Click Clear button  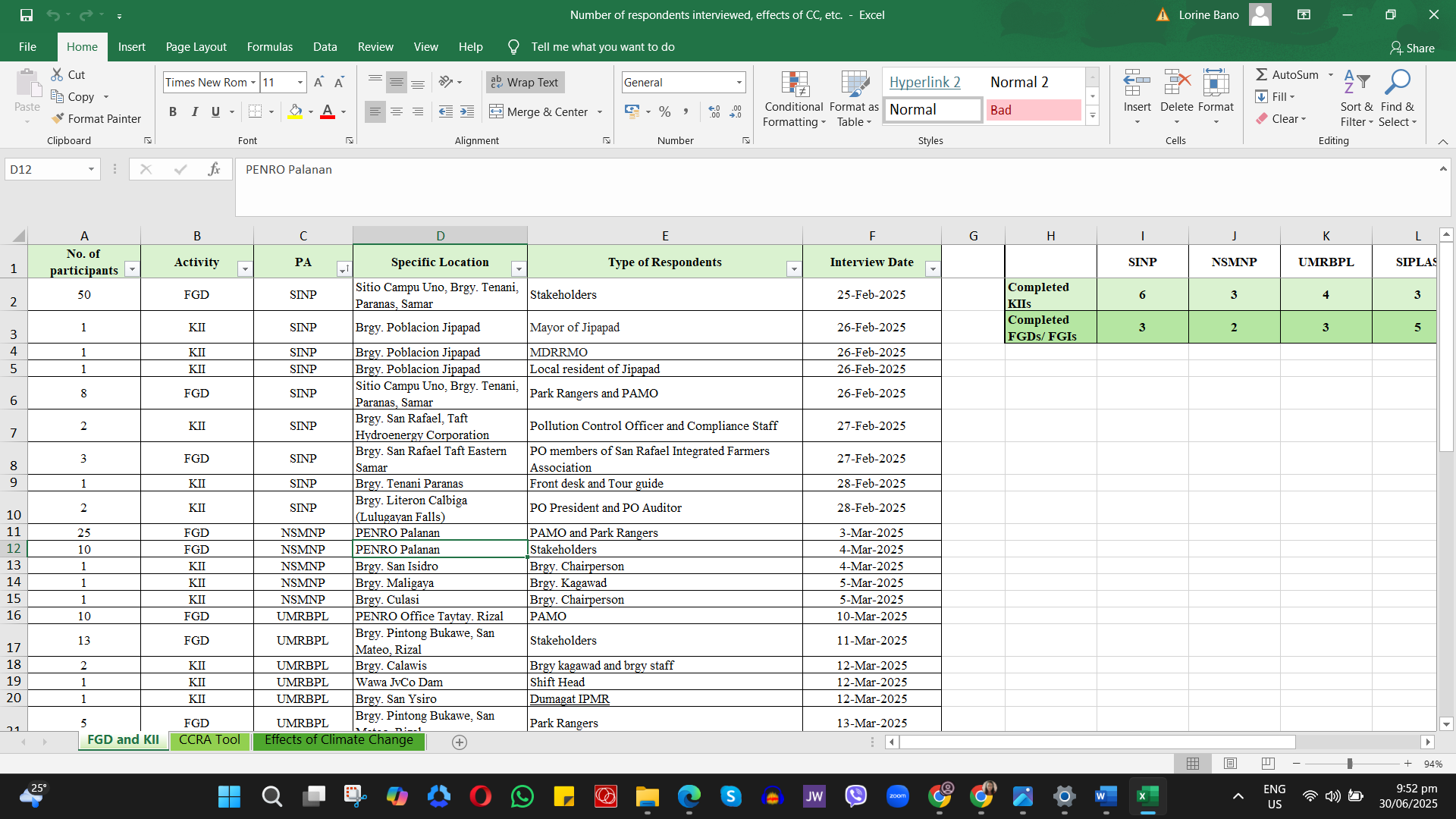1281,118
